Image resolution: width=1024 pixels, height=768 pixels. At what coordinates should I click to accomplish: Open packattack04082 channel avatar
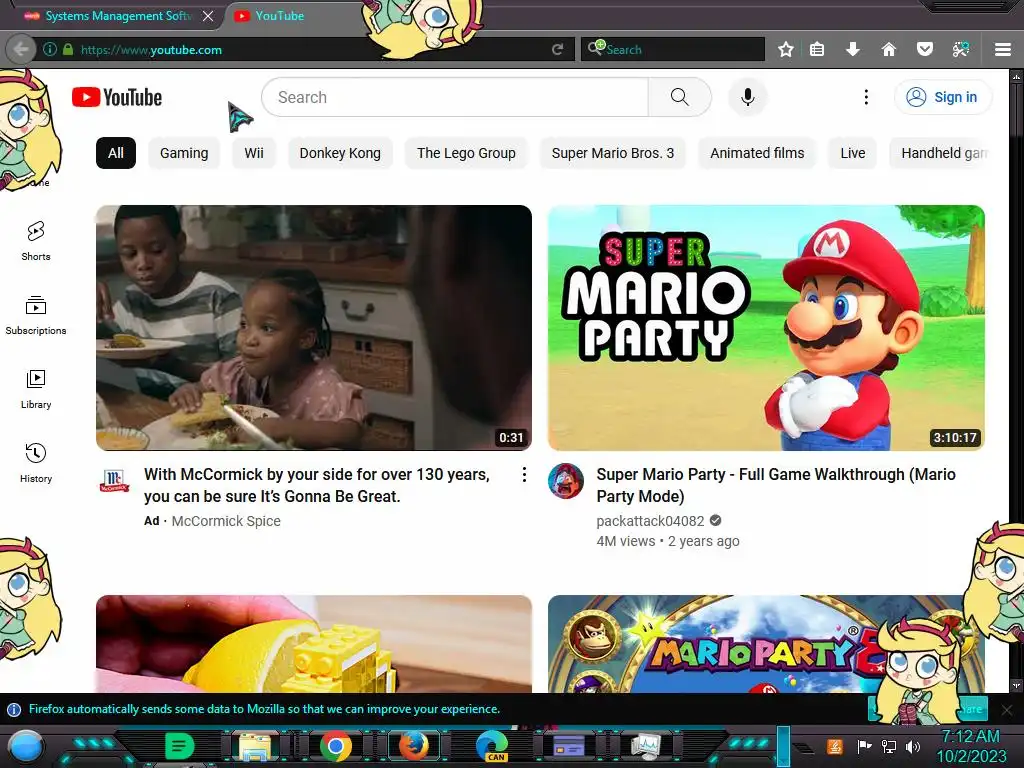tap(566, 481)
